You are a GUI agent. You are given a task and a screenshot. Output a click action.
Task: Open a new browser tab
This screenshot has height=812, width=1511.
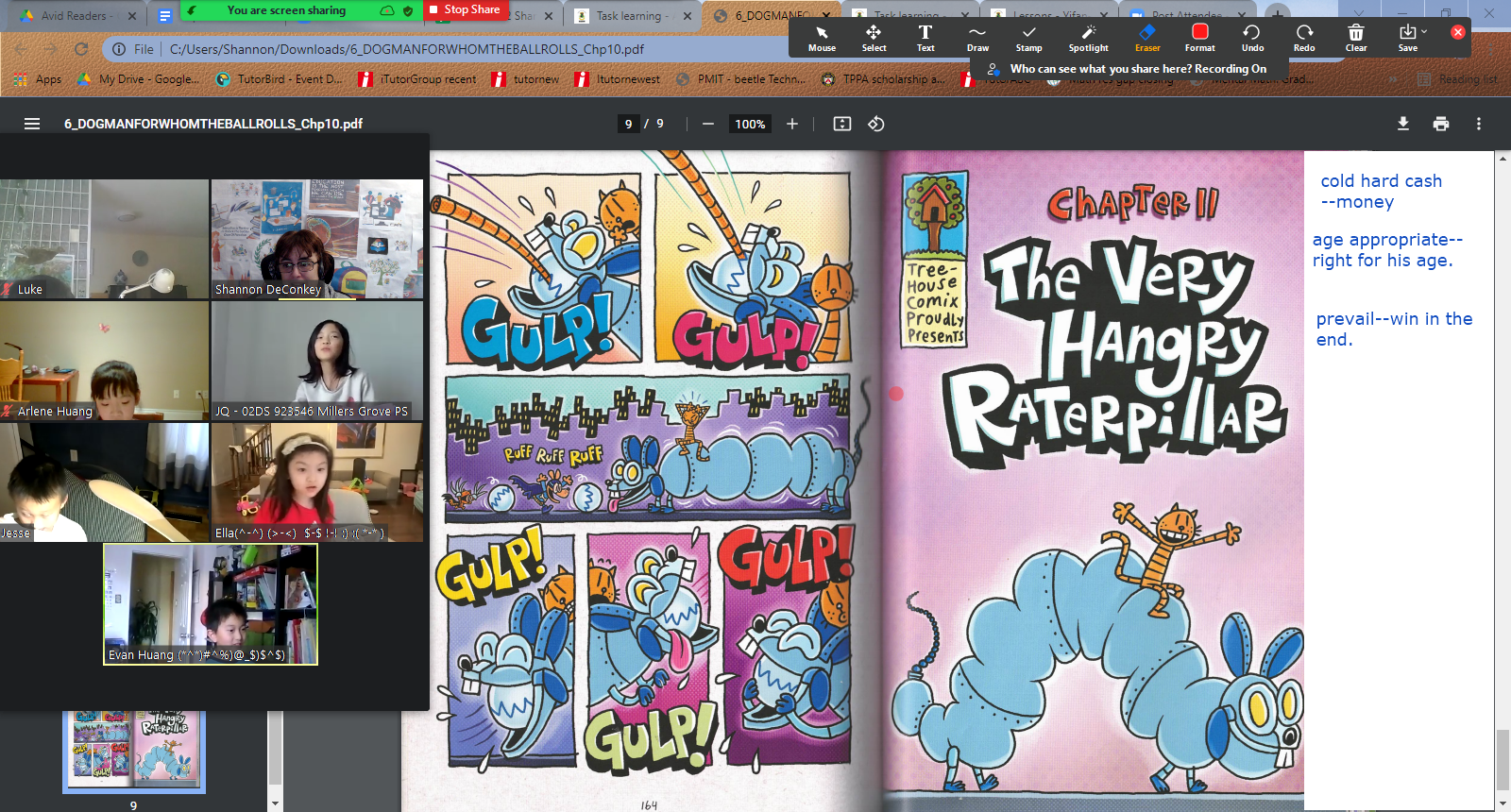[1277, 15]
